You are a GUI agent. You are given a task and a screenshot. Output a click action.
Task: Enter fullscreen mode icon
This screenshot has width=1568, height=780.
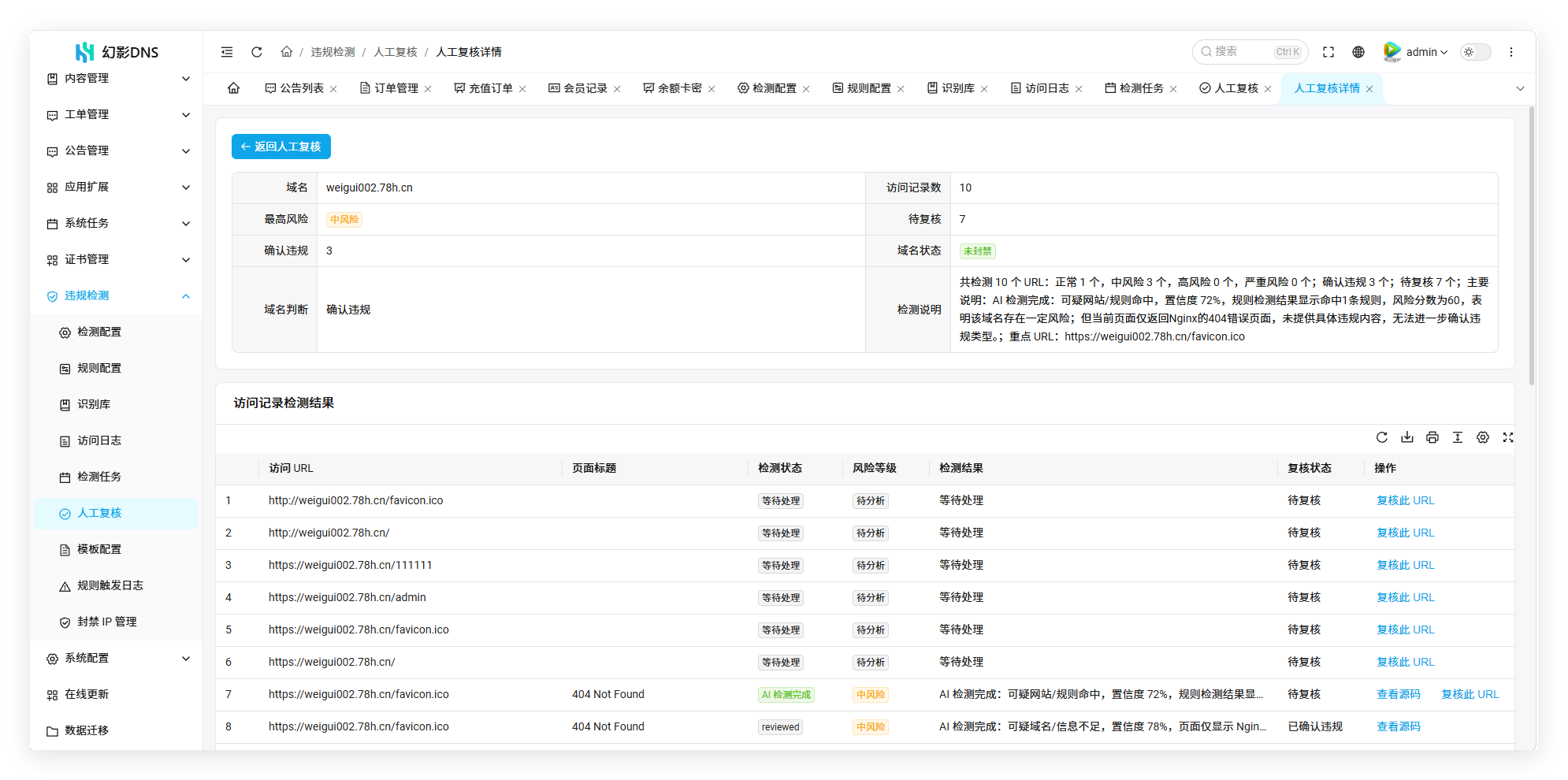(x=1328, y=52)
